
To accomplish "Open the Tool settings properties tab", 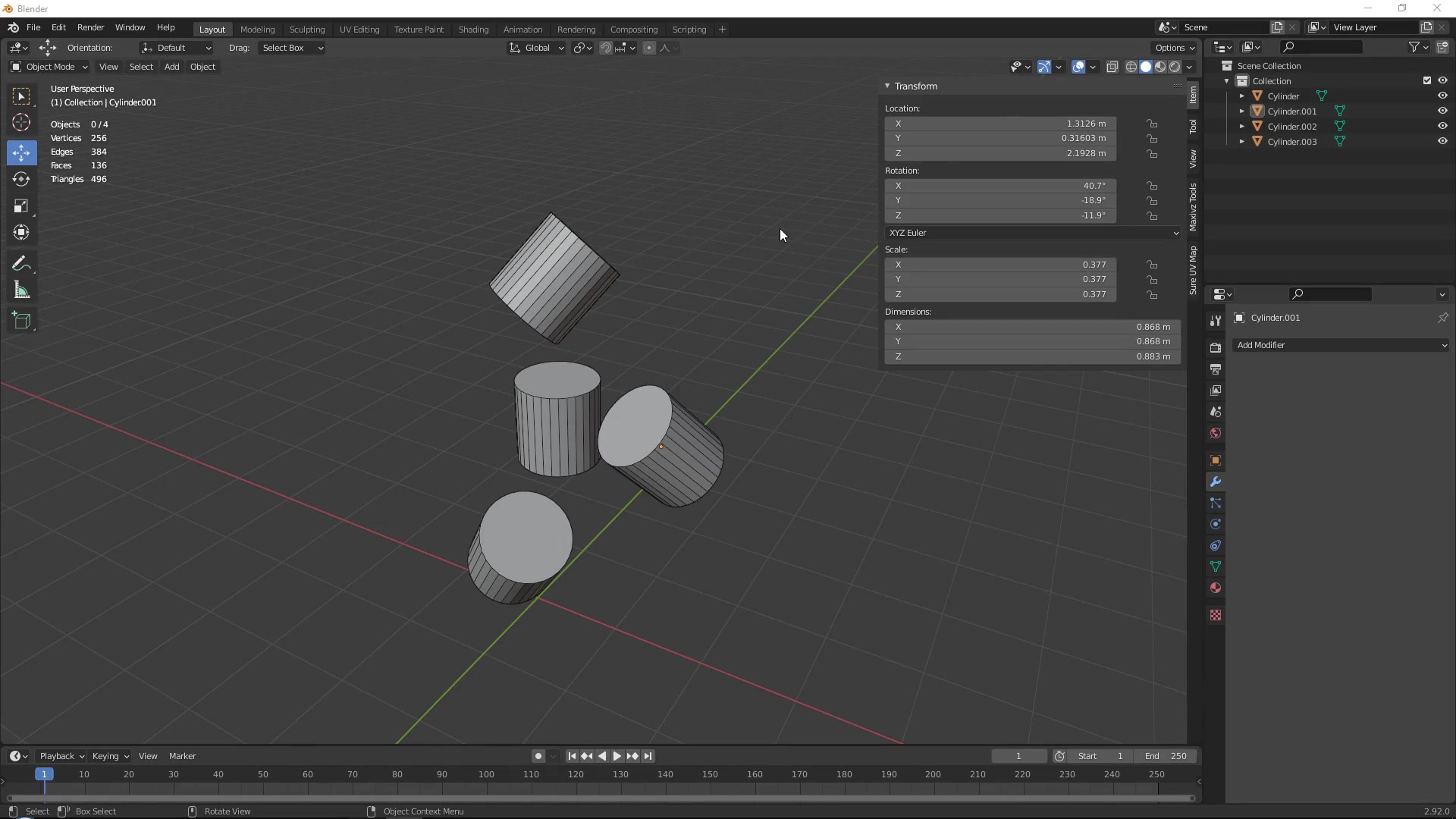I will [1216, 321].
